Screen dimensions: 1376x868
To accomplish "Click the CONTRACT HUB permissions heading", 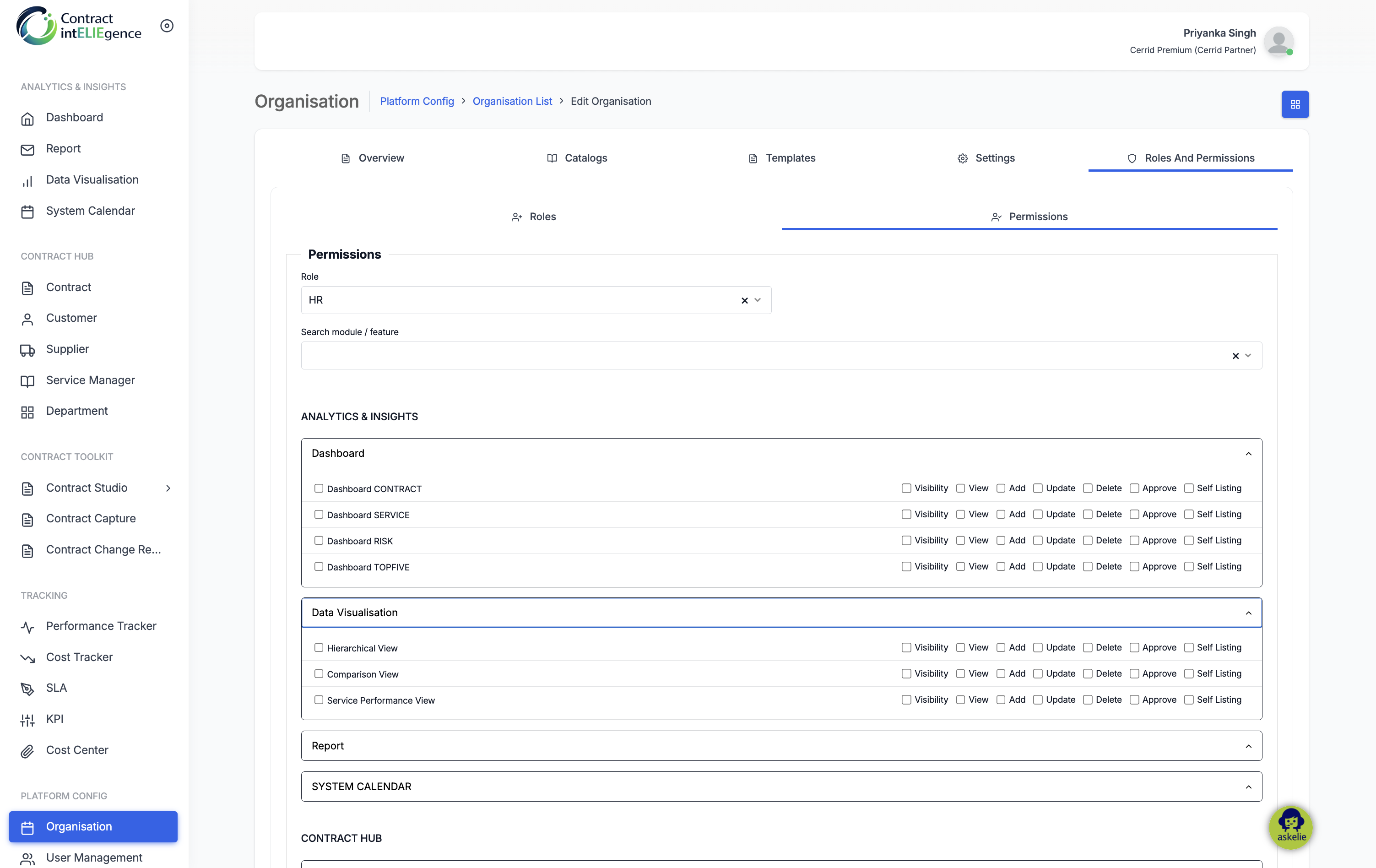I will point(341,838).
